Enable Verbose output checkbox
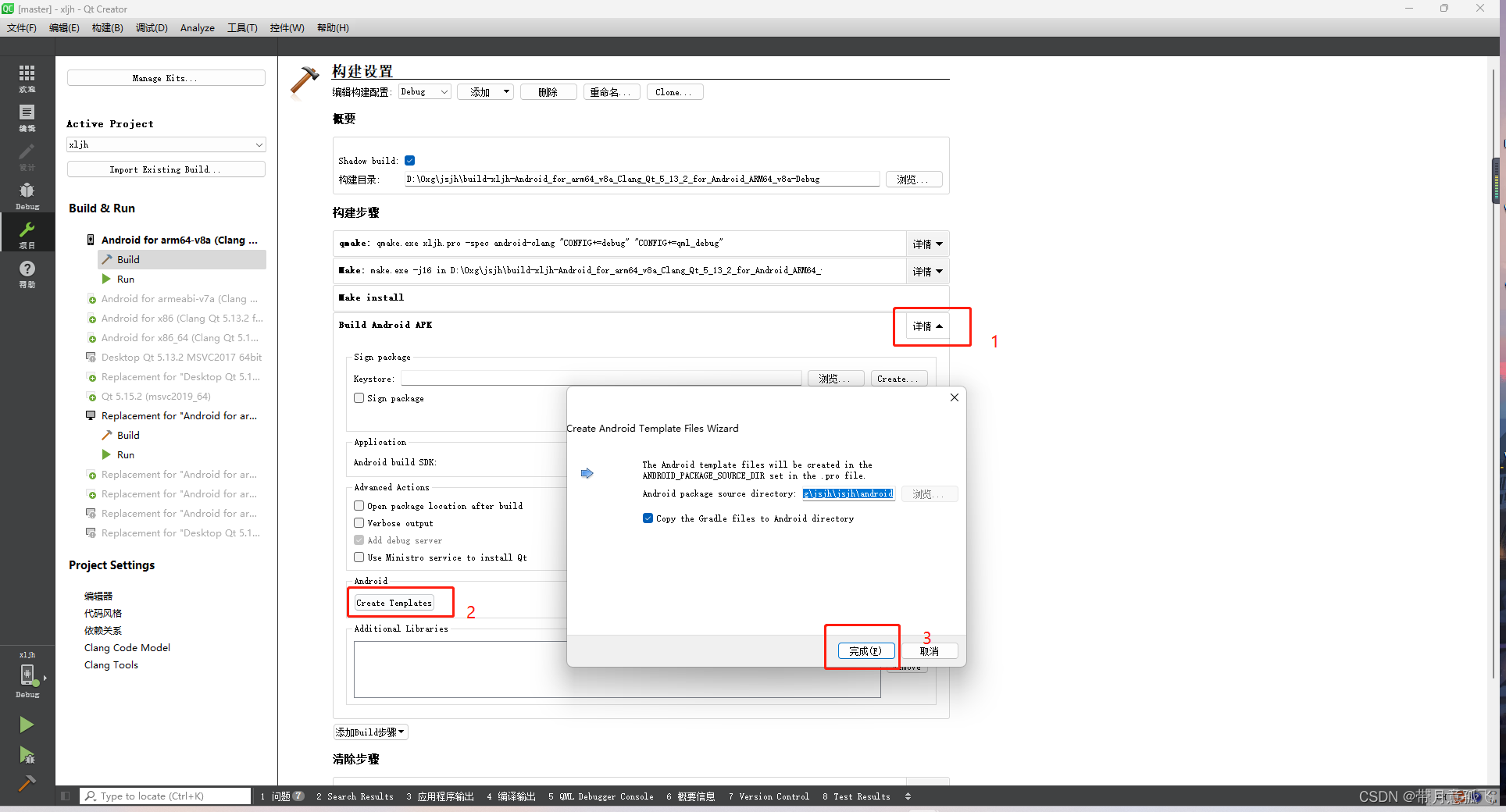1506x812 pixels. coord(359,523)
